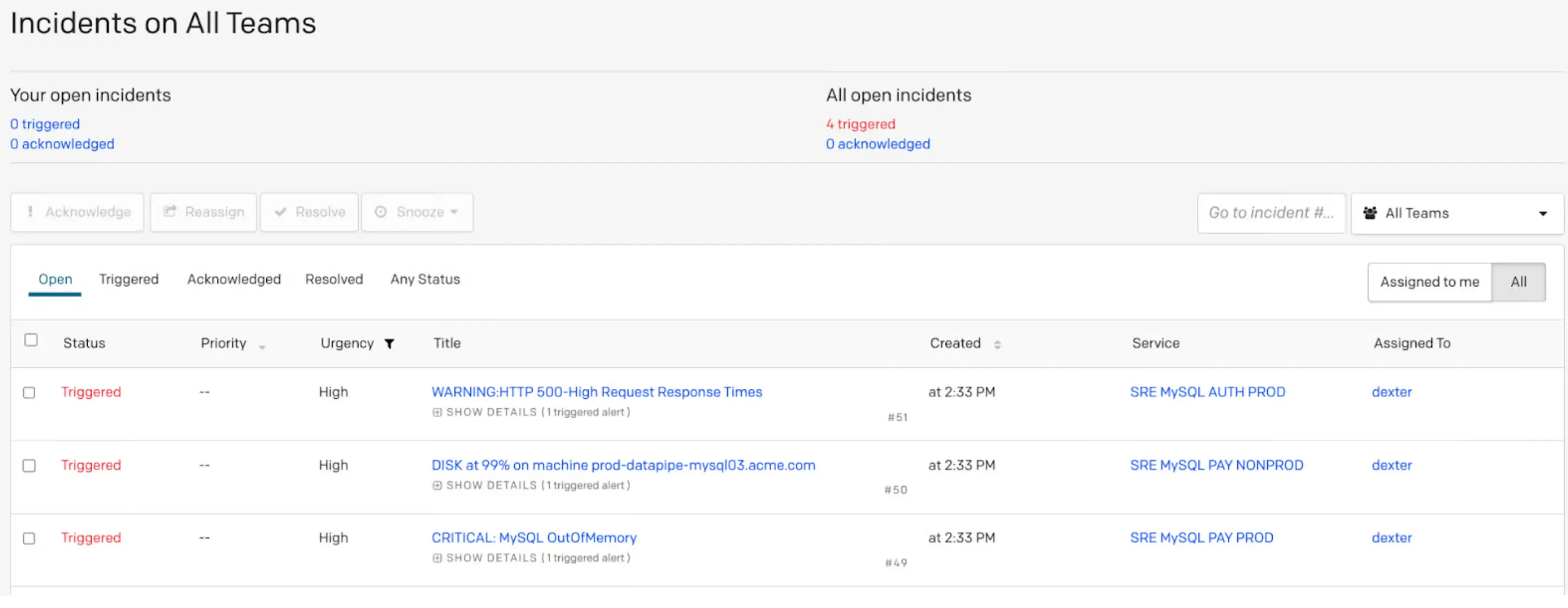Click the Created column sort arrows

(997, 344)
